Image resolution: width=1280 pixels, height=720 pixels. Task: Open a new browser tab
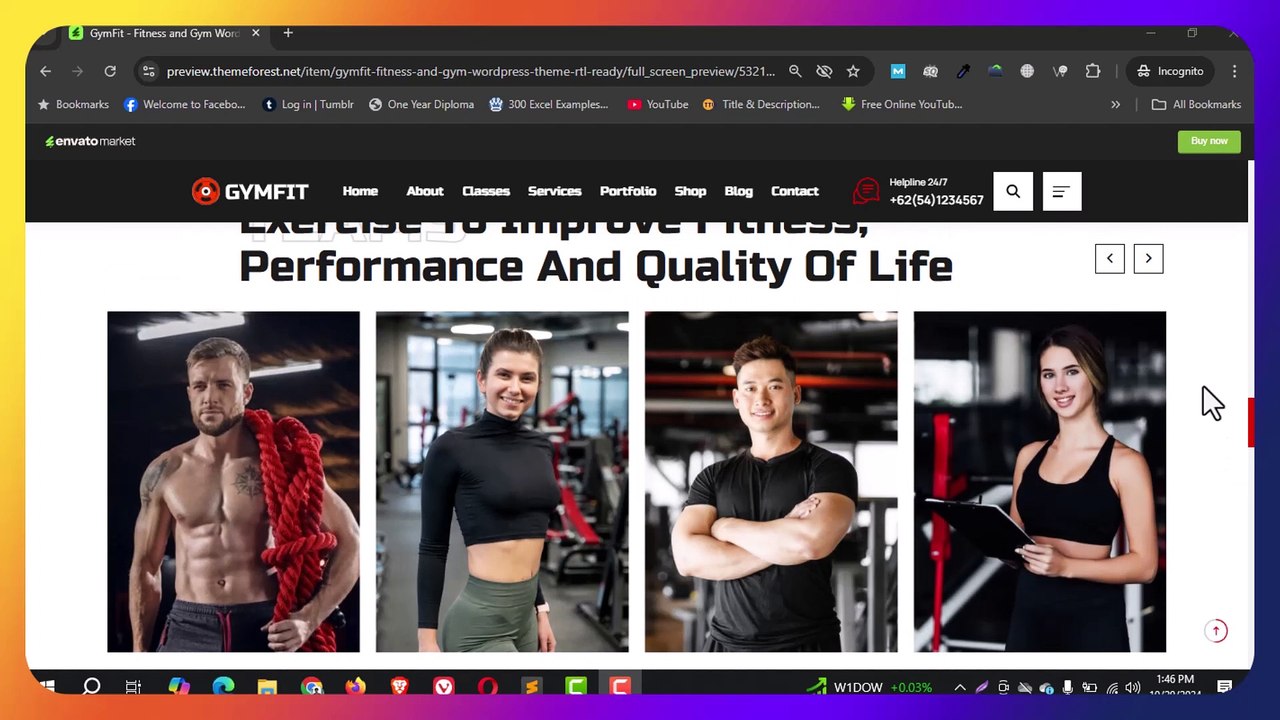pos(288,33)
